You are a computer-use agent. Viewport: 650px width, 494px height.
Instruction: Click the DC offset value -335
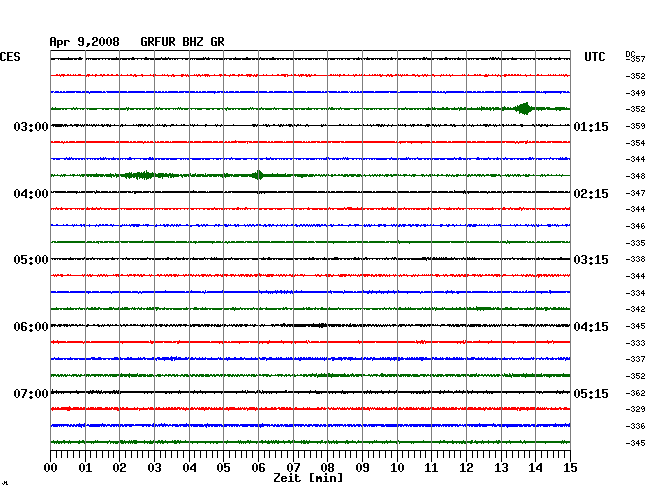(x=635, y=243)
